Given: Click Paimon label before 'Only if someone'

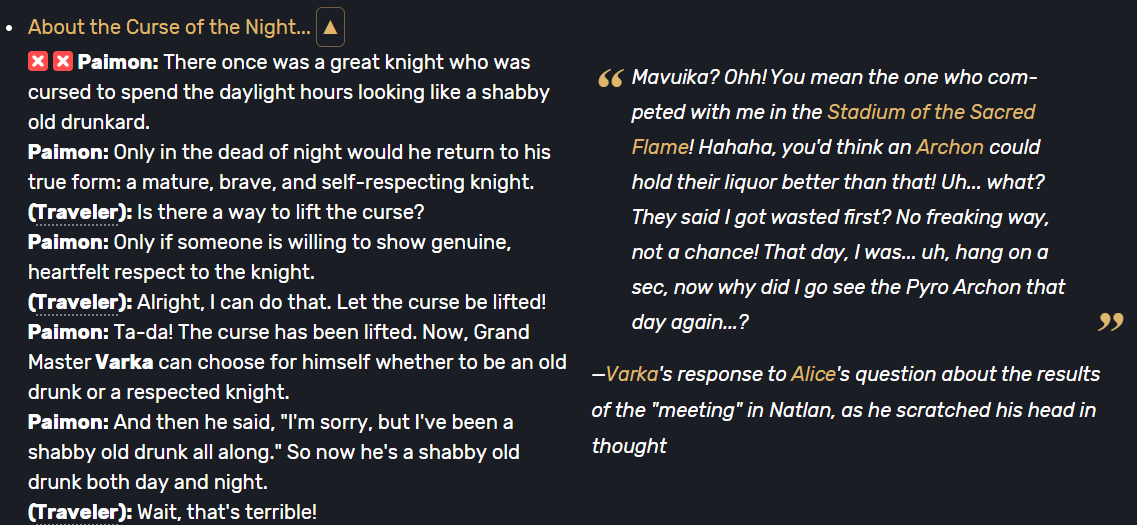Looking at the screenshot, I should 68,242.
